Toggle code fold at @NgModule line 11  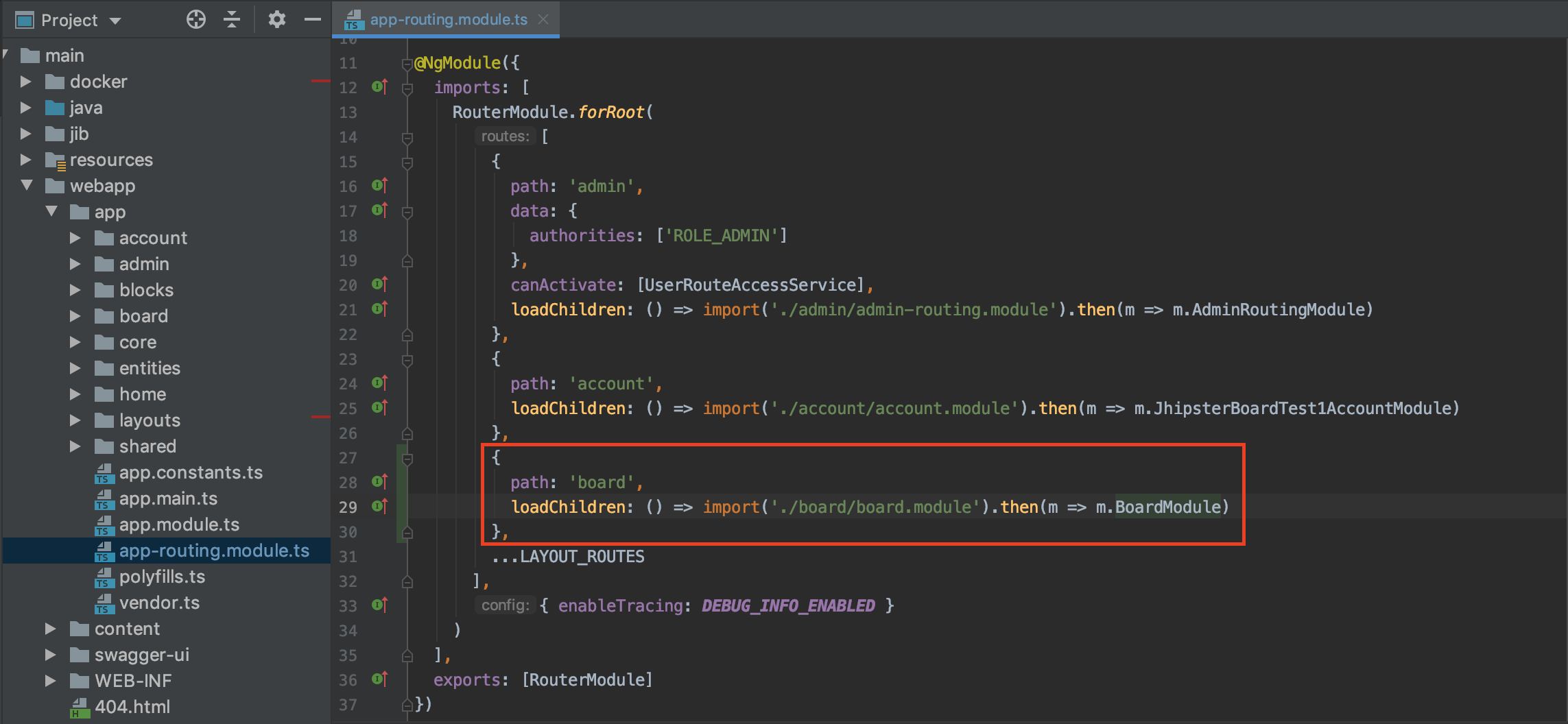[x=407, y=64]
